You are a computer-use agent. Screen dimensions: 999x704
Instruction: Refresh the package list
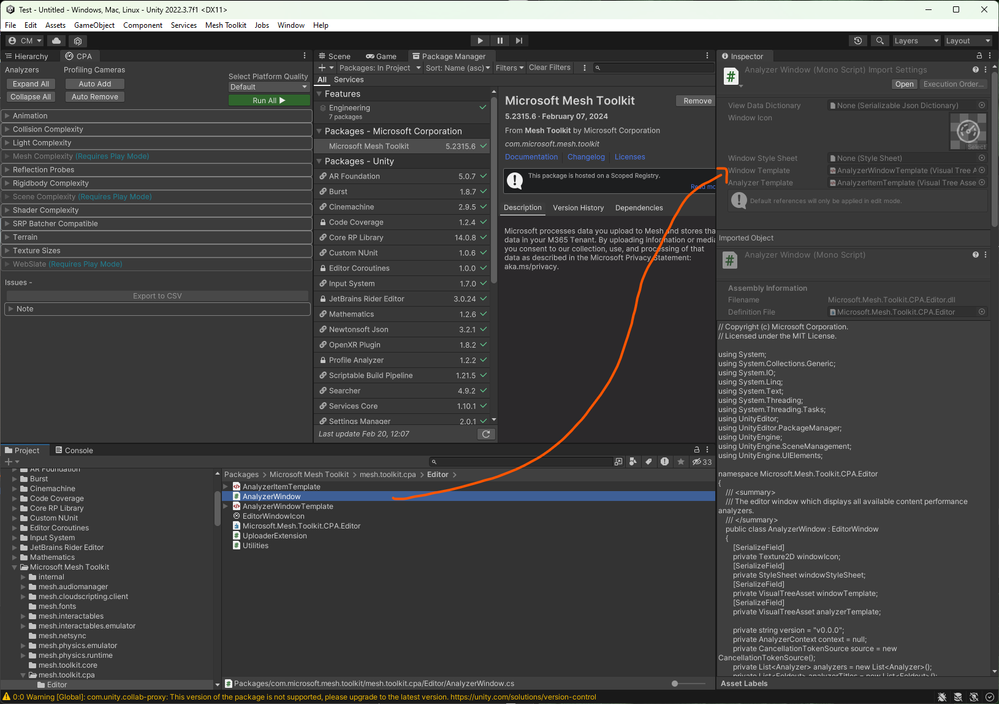[486, 434]
